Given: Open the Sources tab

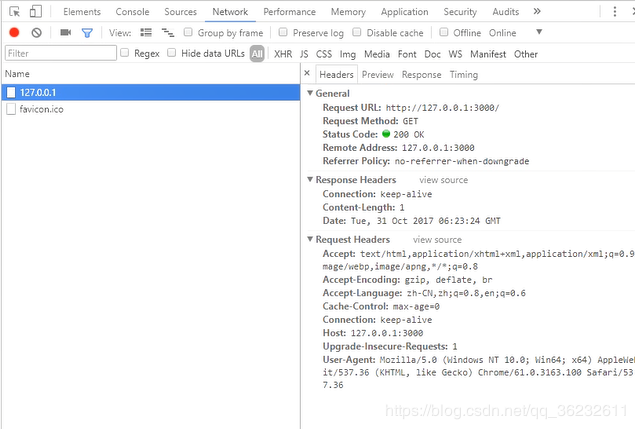Looking at the screenshot, I should click(x=181, y=12).
